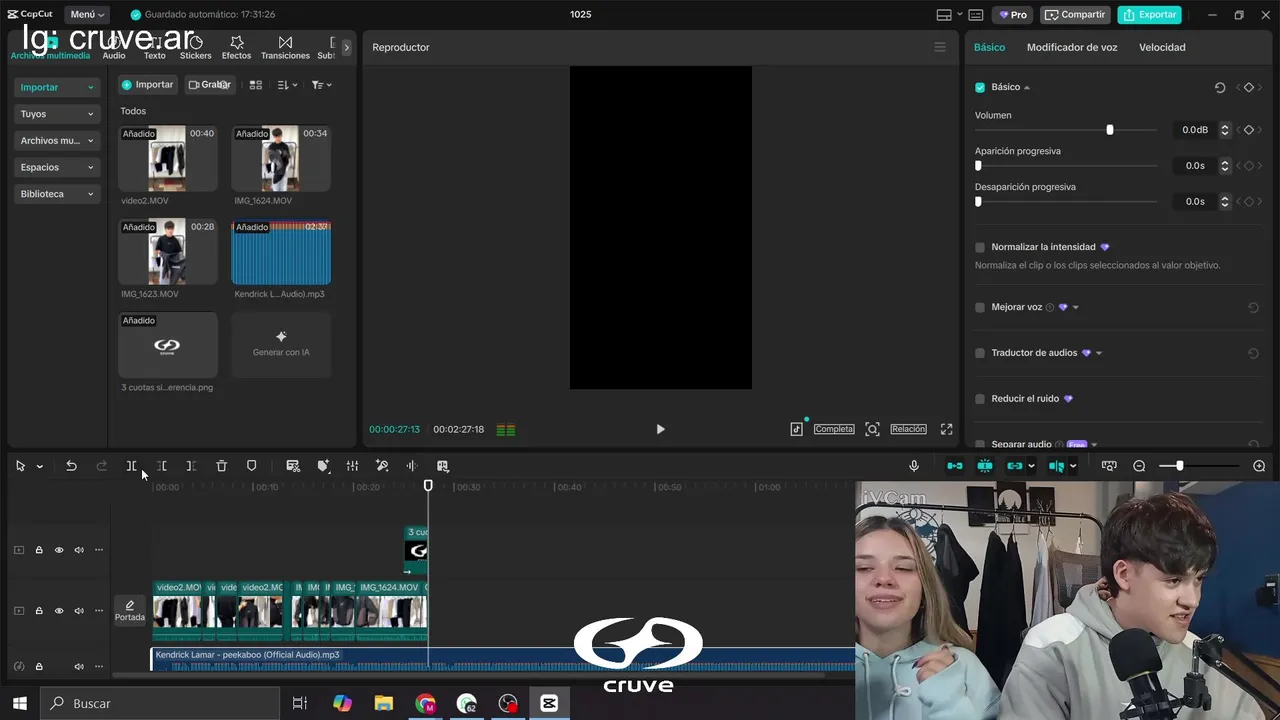Reset Básico settings with circular arrow
Viewport: 1280px width, 720px height.
pyautogui.click(x=1220, y=88)
